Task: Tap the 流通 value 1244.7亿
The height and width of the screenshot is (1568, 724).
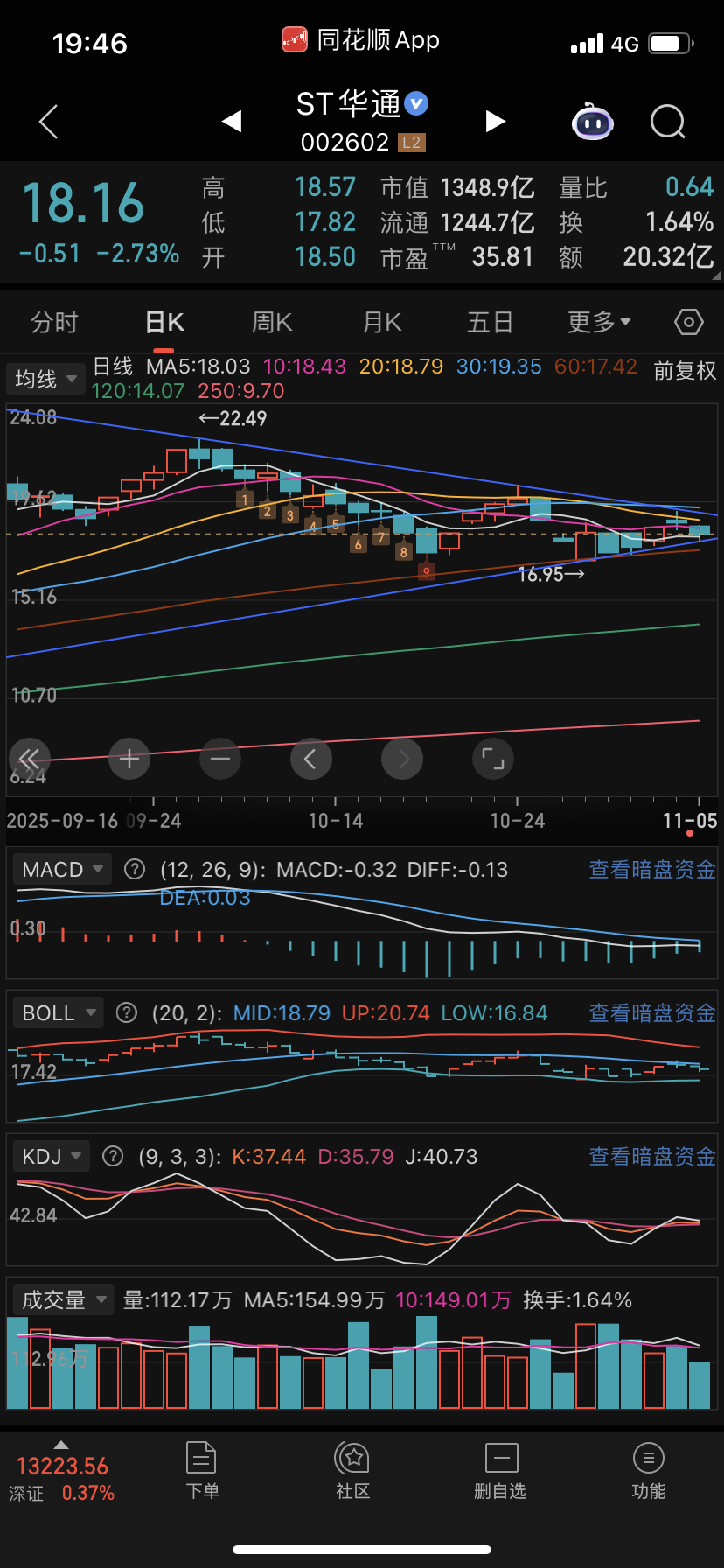Action: (487, 222)
